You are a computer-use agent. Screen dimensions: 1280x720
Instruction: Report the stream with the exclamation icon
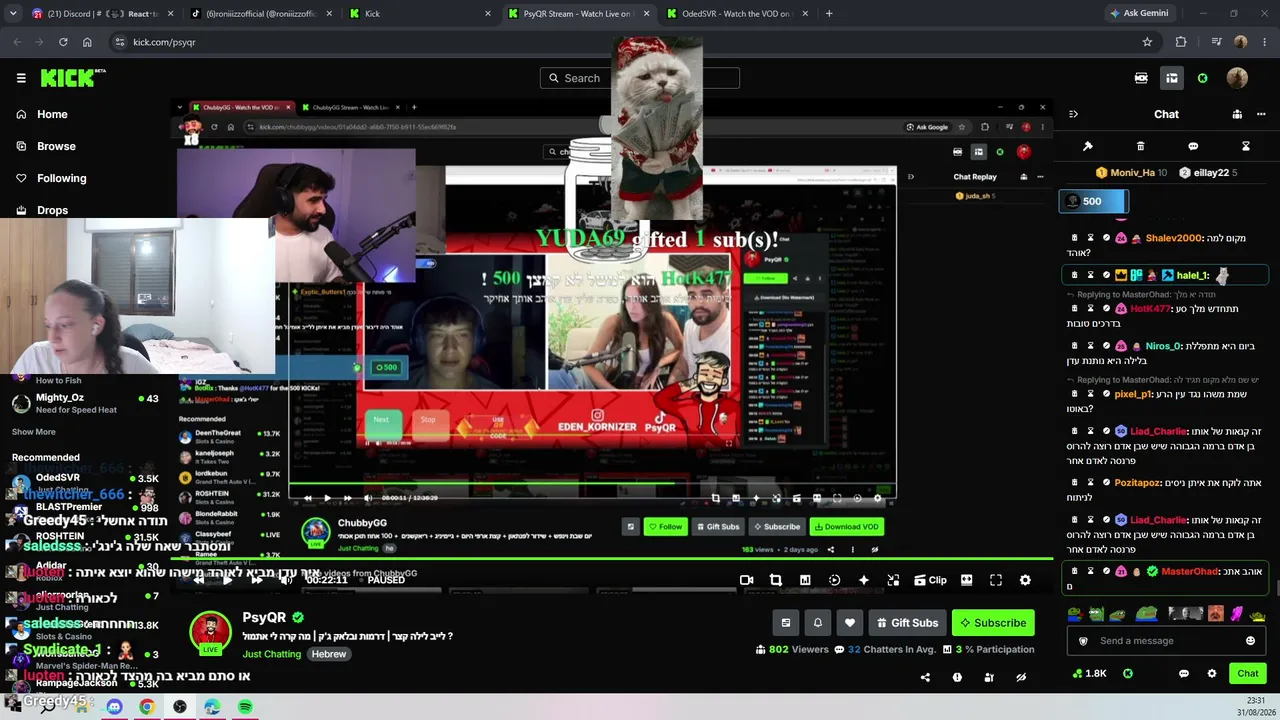click(957, 677)
